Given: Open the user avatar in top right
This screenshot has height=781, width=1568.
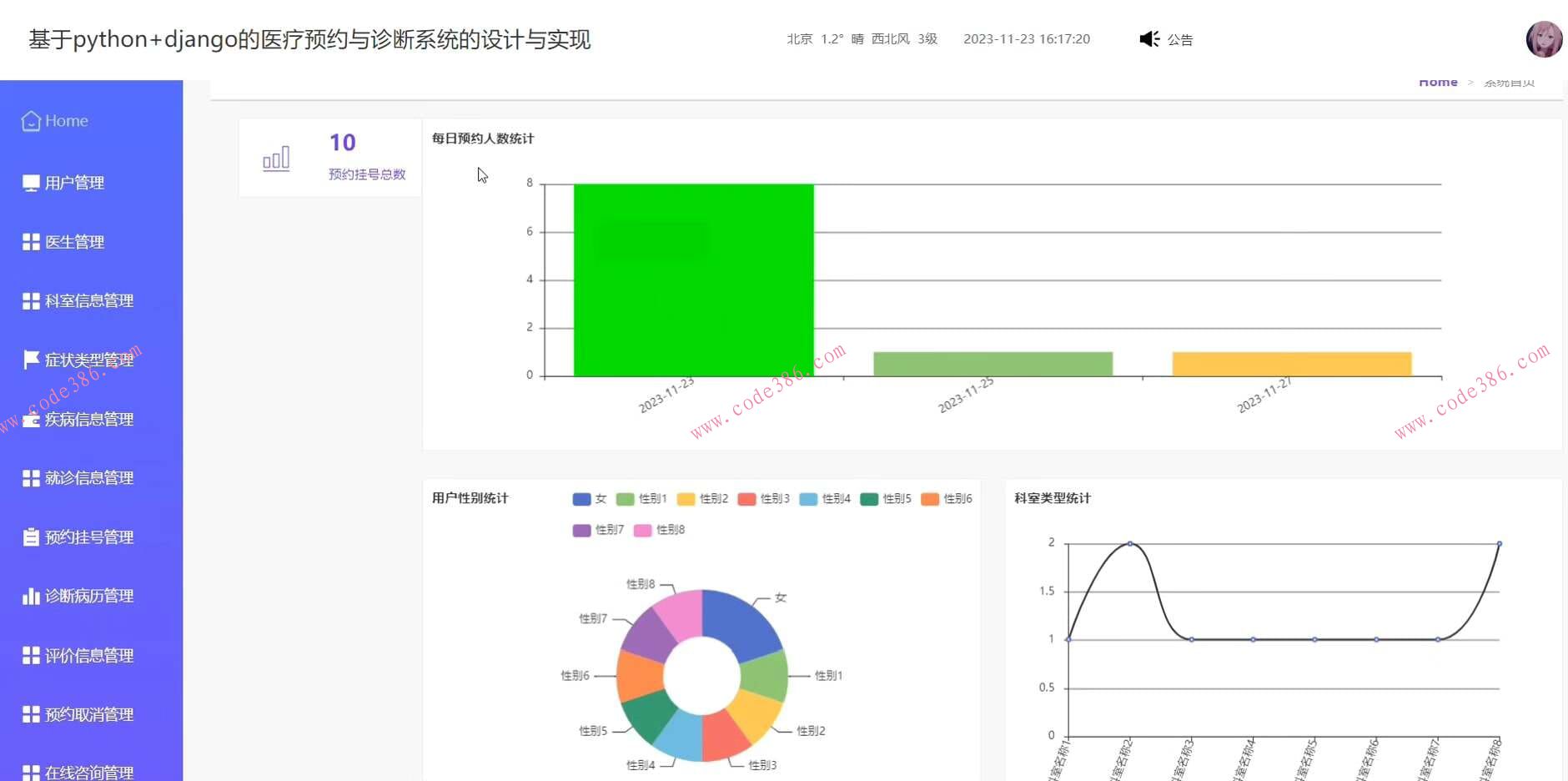Looking at the screenshot, I should tap(1544, 39).
